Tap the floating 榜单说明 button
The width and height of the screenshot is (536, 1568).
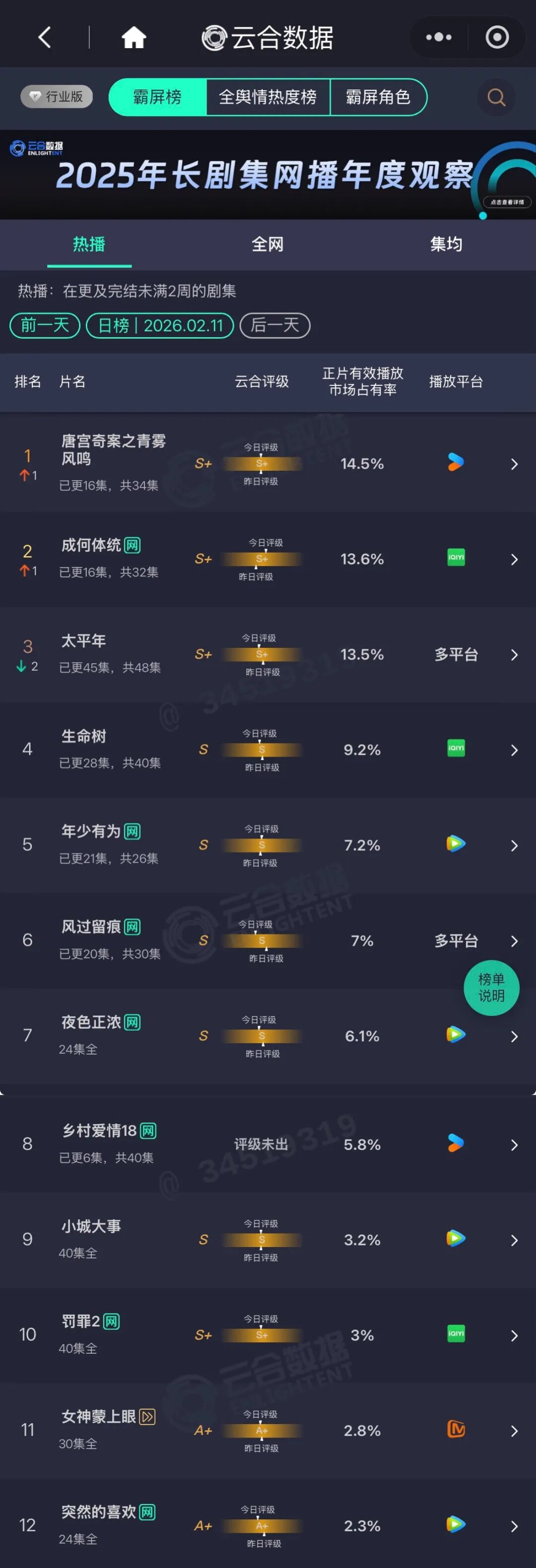coord(491,987)
